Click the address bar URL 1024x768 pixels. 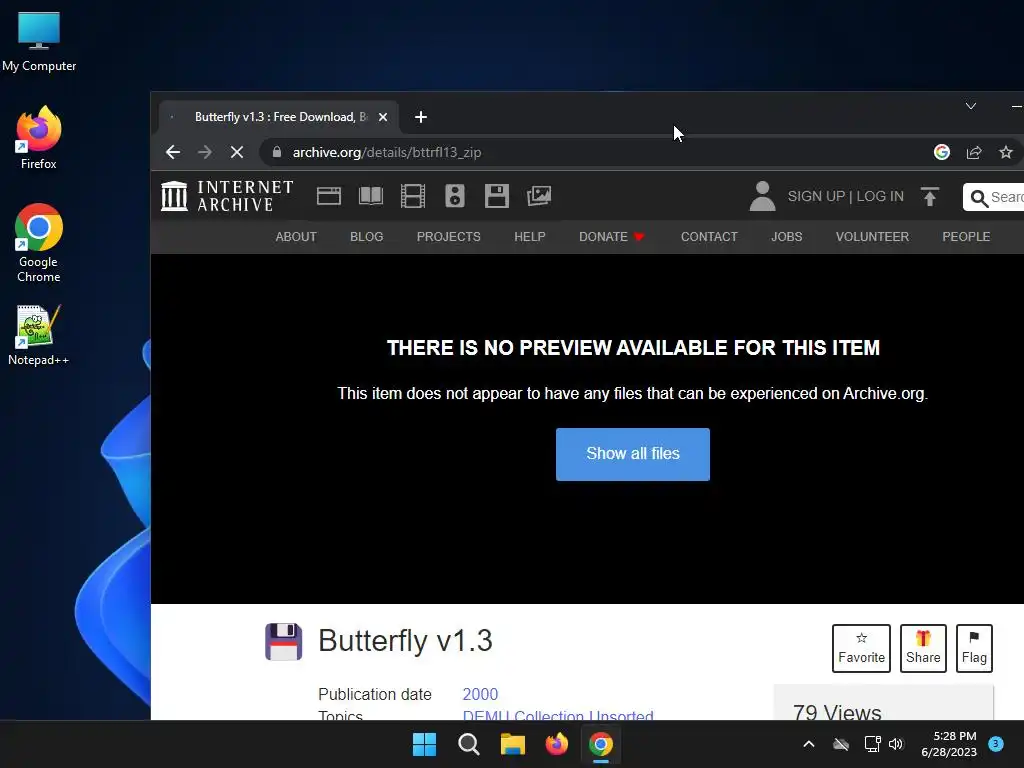[x=387, y=152]
